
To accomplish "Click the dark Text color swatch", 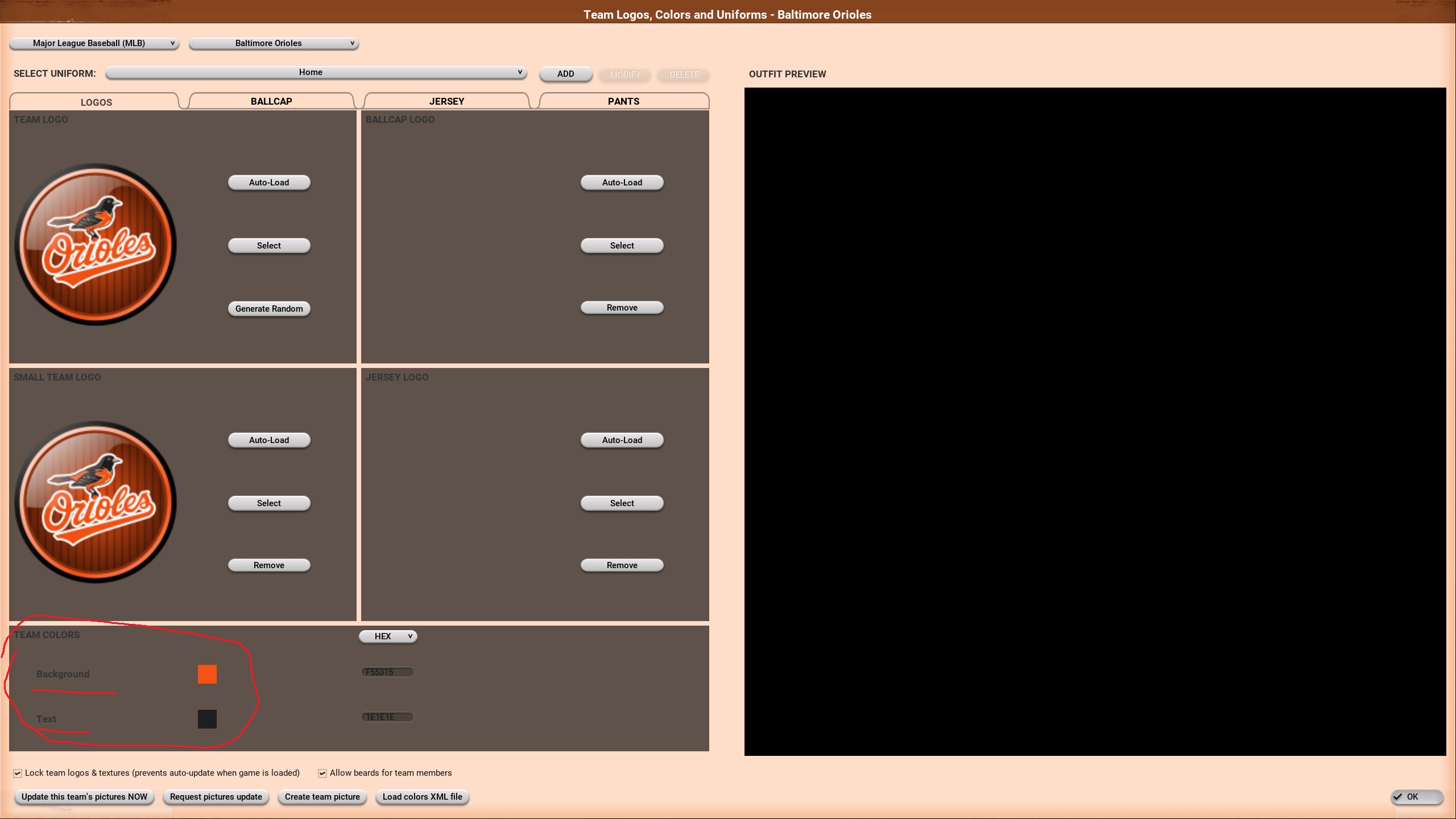I will (207, 719).
